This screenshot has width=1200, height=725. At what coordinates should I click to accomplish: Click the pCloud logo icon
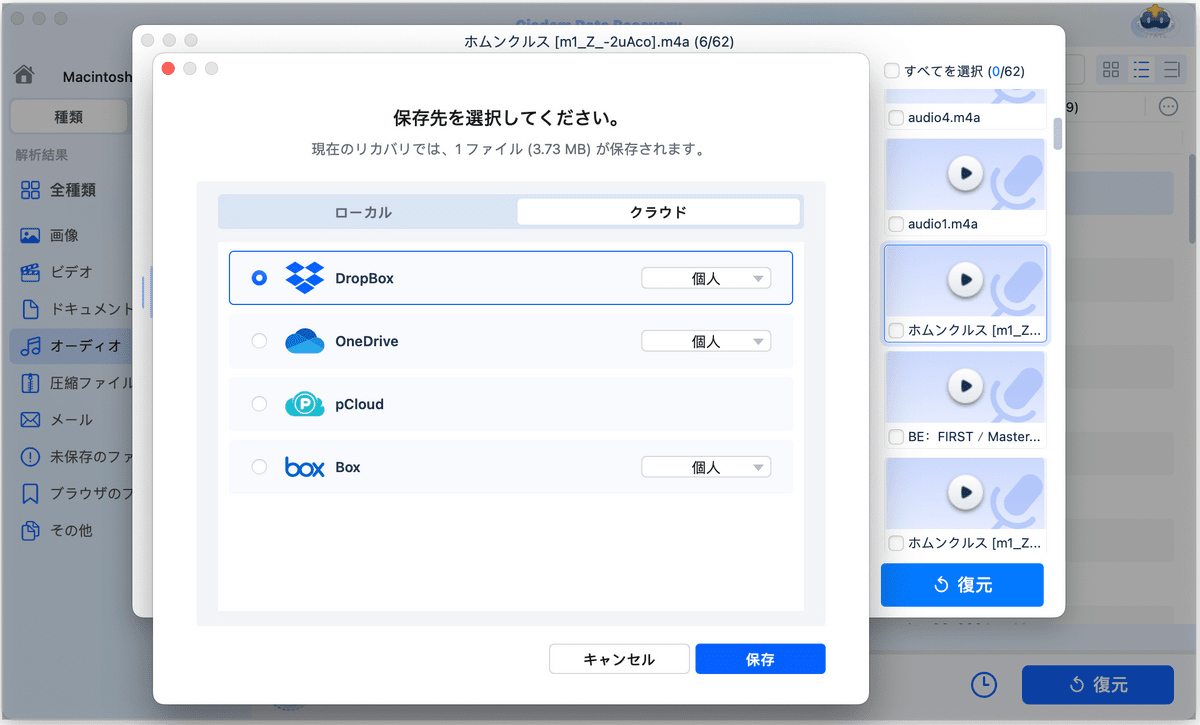coord(305,404)
